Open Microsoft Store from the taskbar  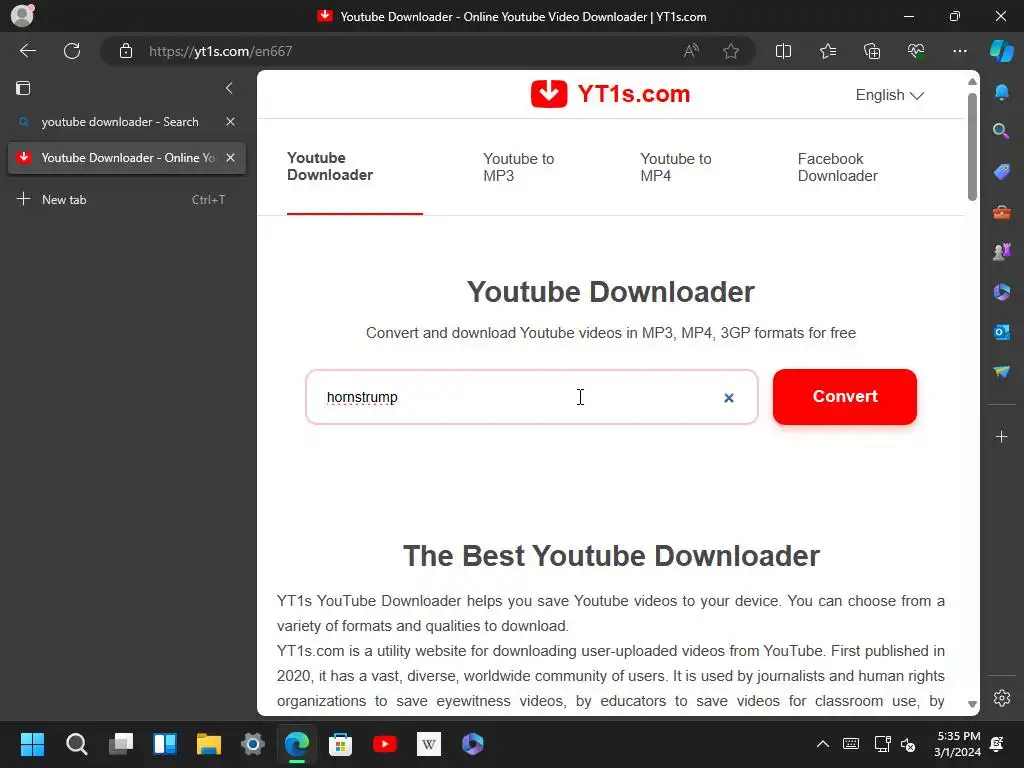click(340, 744)
